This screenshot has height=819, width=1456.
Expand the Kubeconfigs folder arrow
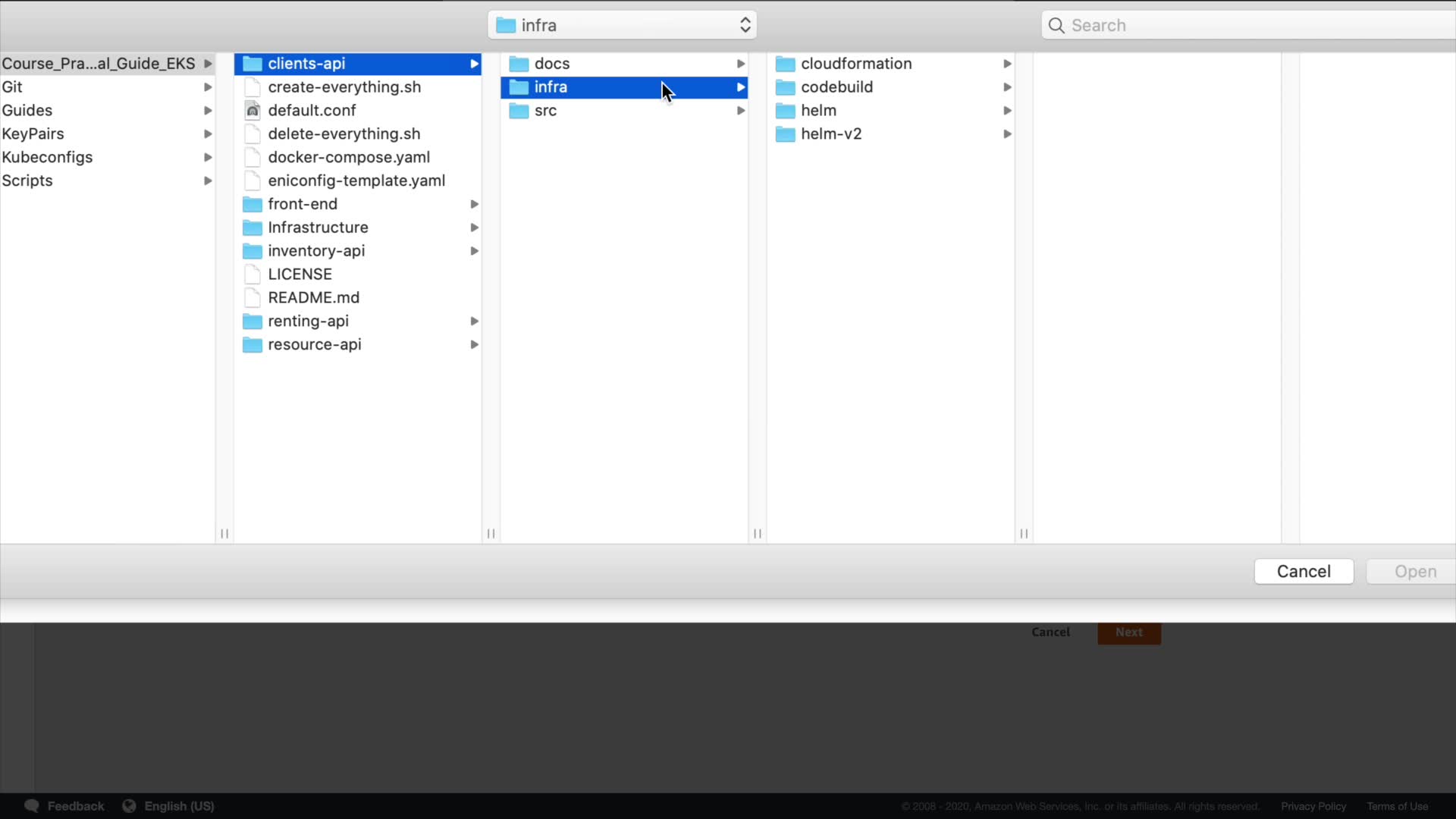[x=207, y=158]
